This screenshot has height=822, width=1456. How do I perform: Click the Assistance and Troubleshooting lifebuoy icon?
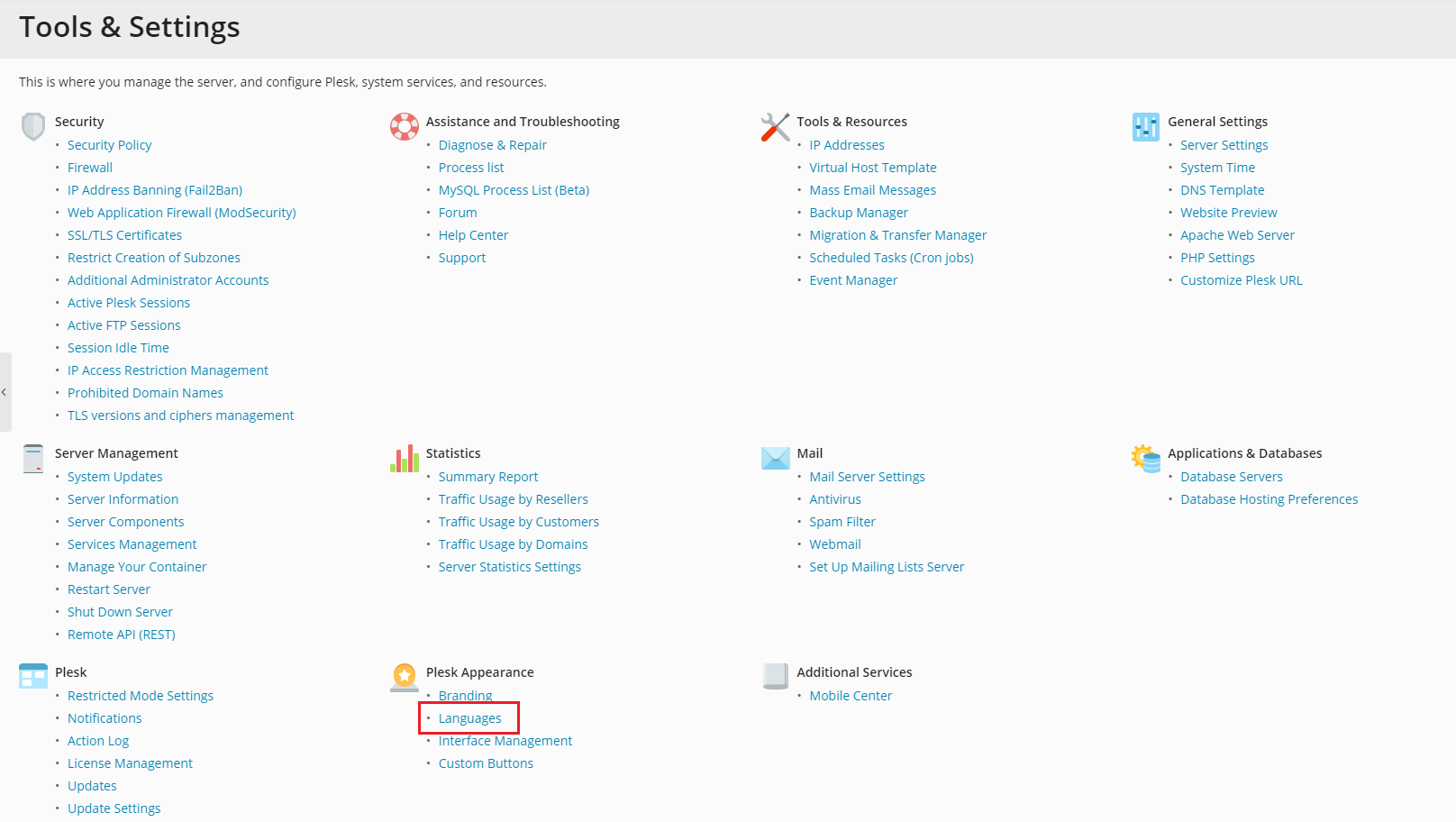pos(405,126)
